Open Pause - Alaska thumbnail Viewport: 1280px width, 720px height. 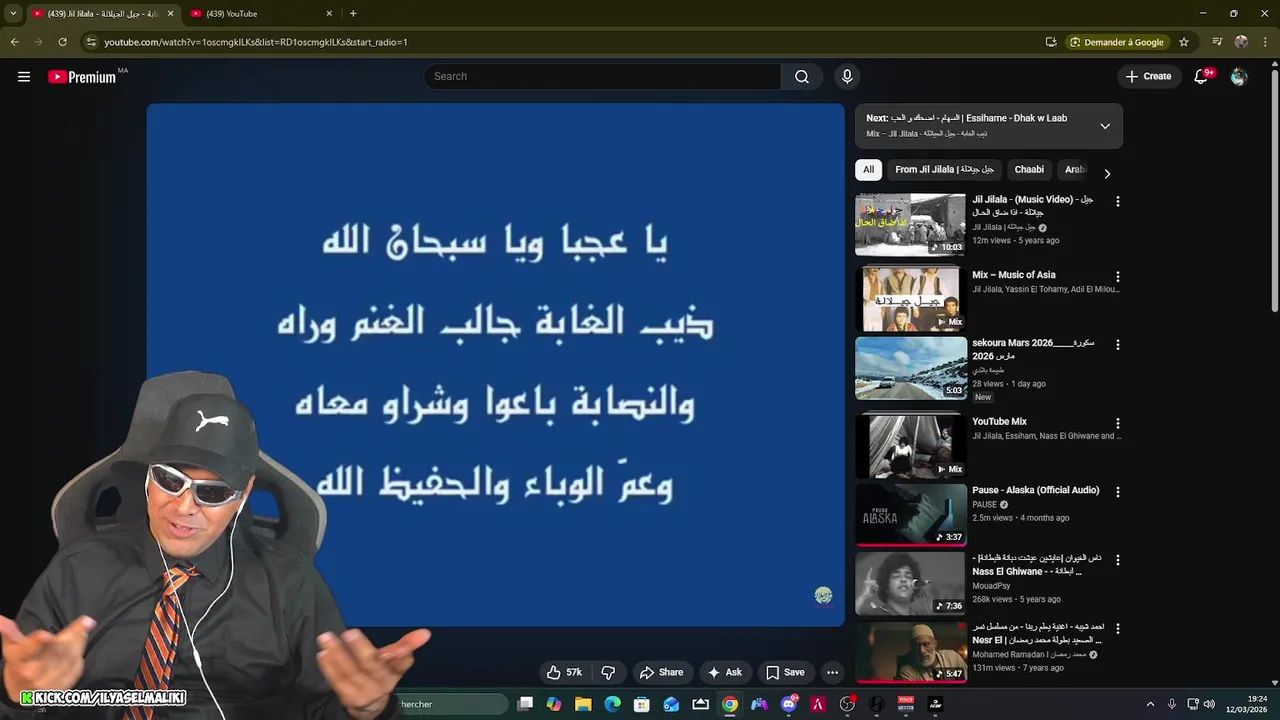point(910,514)
